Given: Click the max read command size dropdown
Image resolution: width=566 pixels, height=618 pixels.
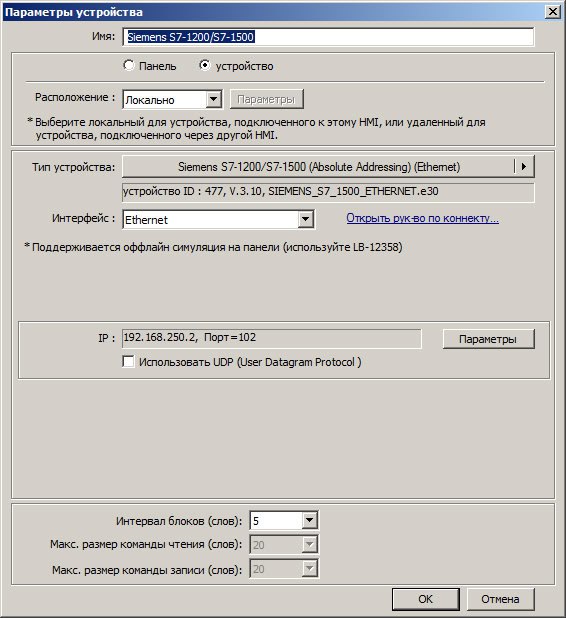Looking at the screenshot, I should 284,545.
